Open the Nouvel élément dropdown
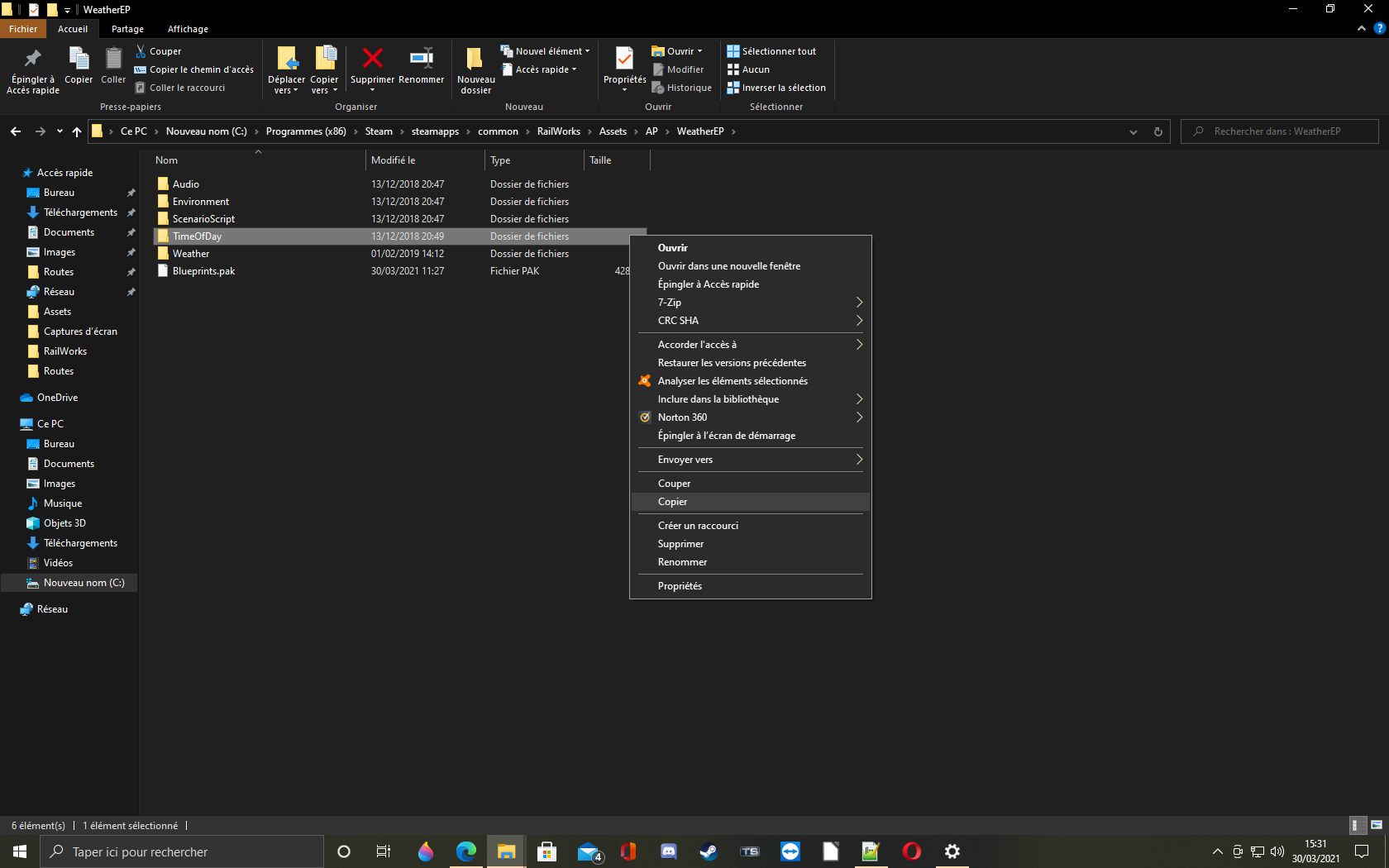 point(546,51)
